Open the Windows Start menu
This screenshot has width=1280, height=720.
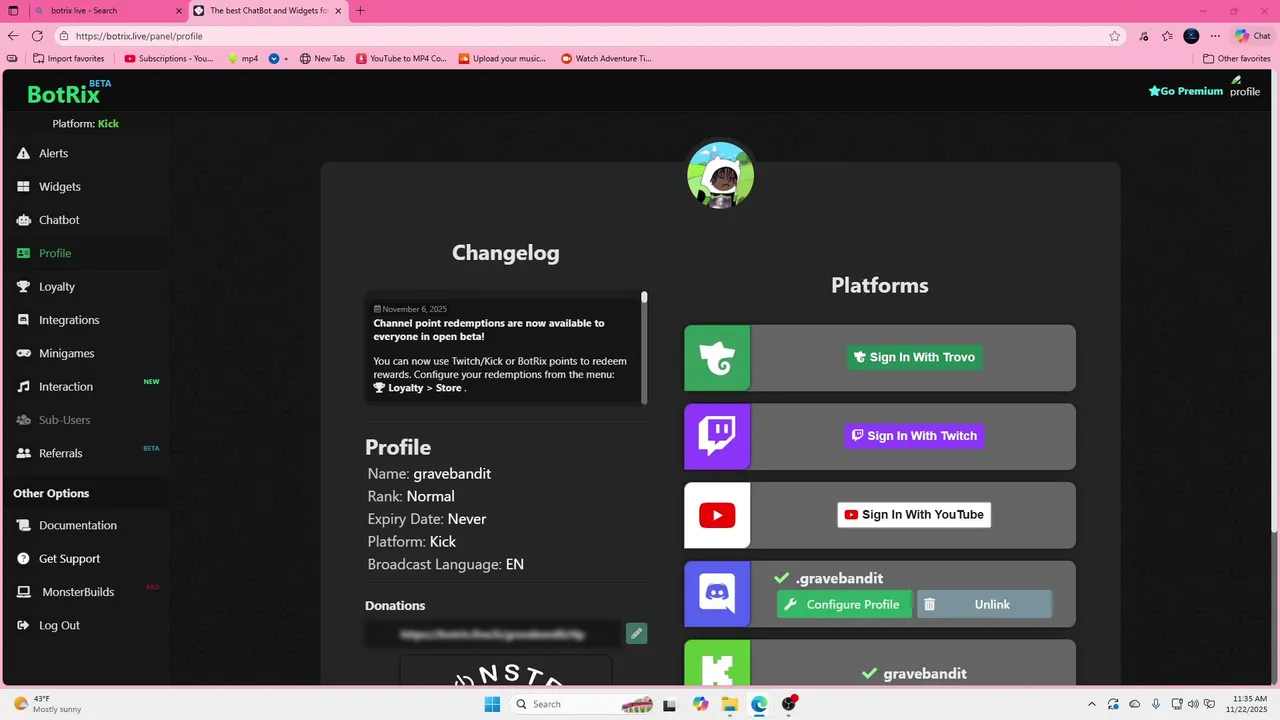[492, 704]
